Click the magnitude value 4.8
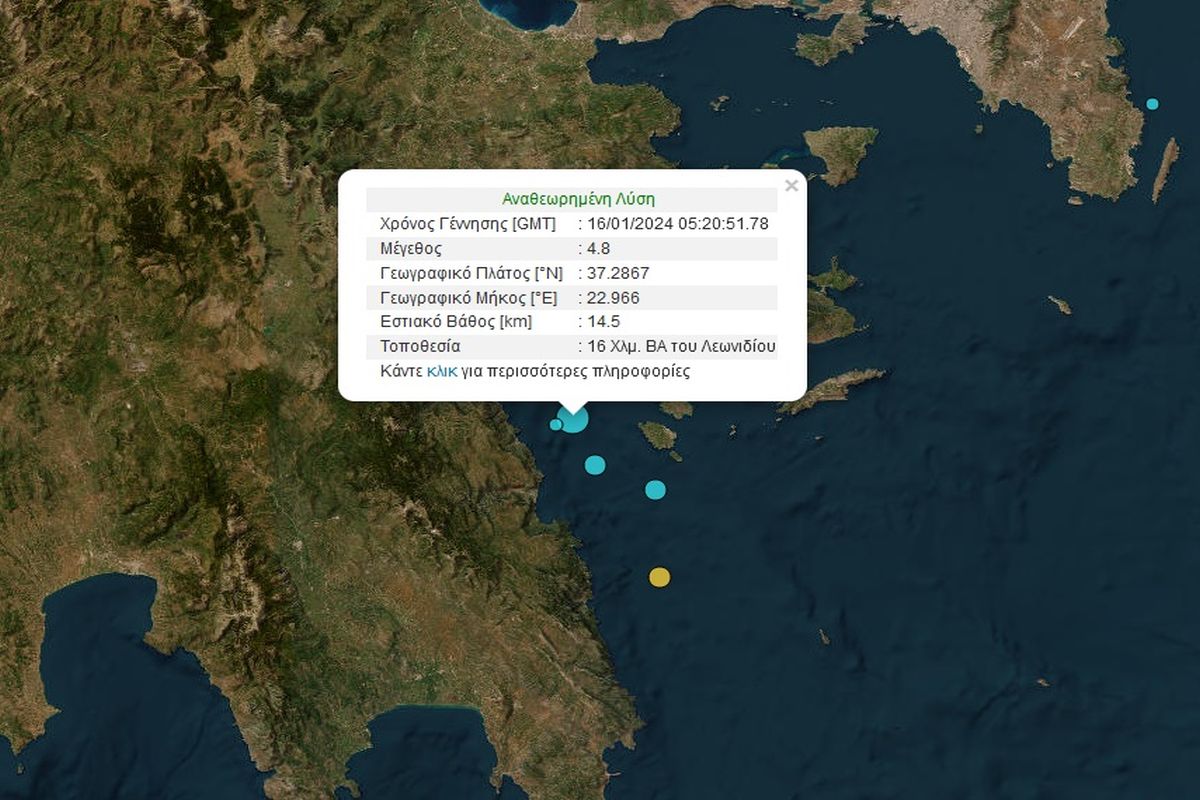 click(595, 248)
